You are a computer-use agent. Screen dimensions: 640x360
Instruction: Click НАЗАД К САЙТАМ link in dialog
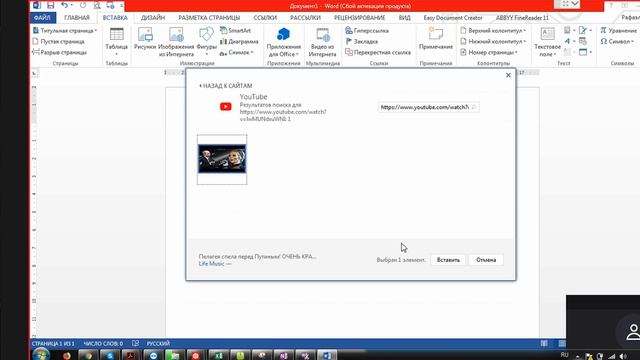(226, 86)
